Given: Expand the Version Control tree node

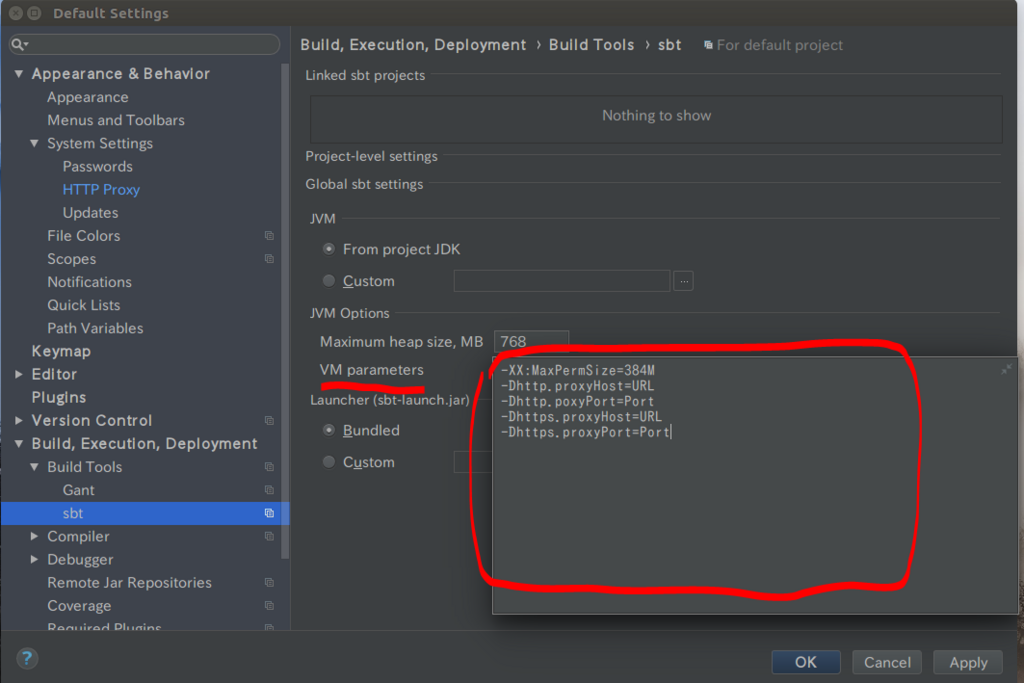Looking at the screenshot, I should (x=19, y=421).
